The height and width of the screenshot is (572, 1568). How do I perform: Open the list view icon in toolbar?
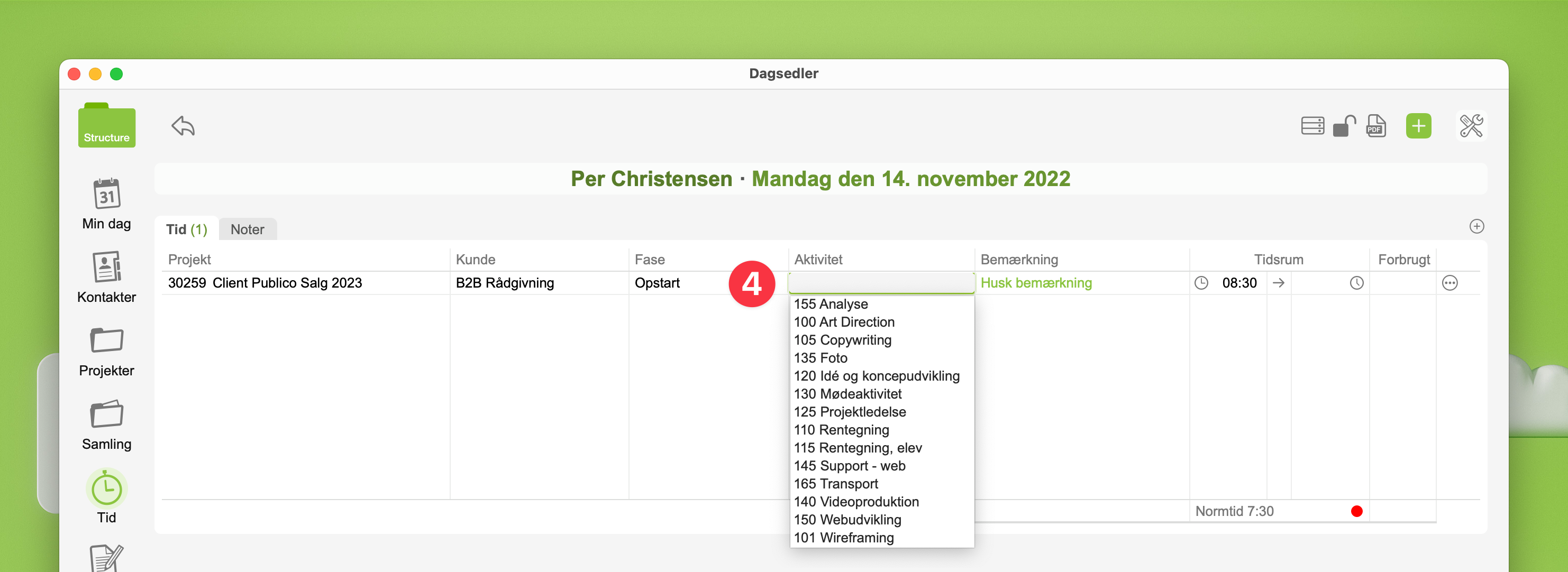[x=1312, y=126]
